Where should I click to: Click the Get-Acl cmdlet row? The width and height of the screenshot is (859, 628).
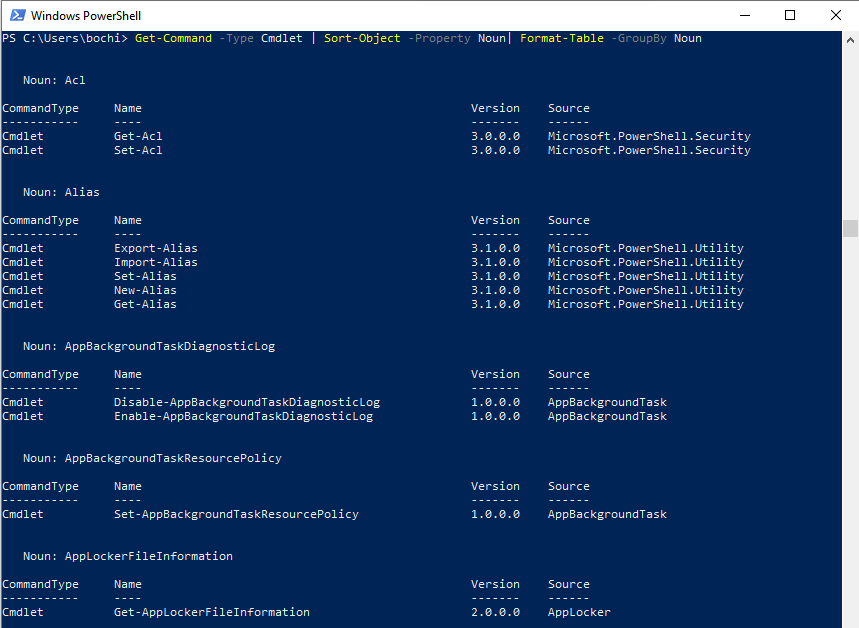(376, 136)
